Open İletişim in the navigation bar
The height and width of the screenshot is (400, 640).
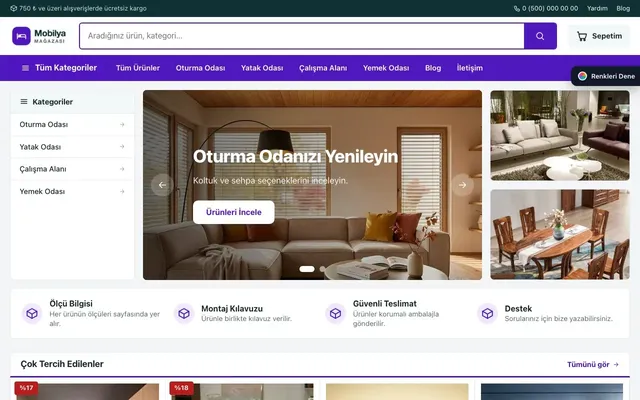click(470, 68)
